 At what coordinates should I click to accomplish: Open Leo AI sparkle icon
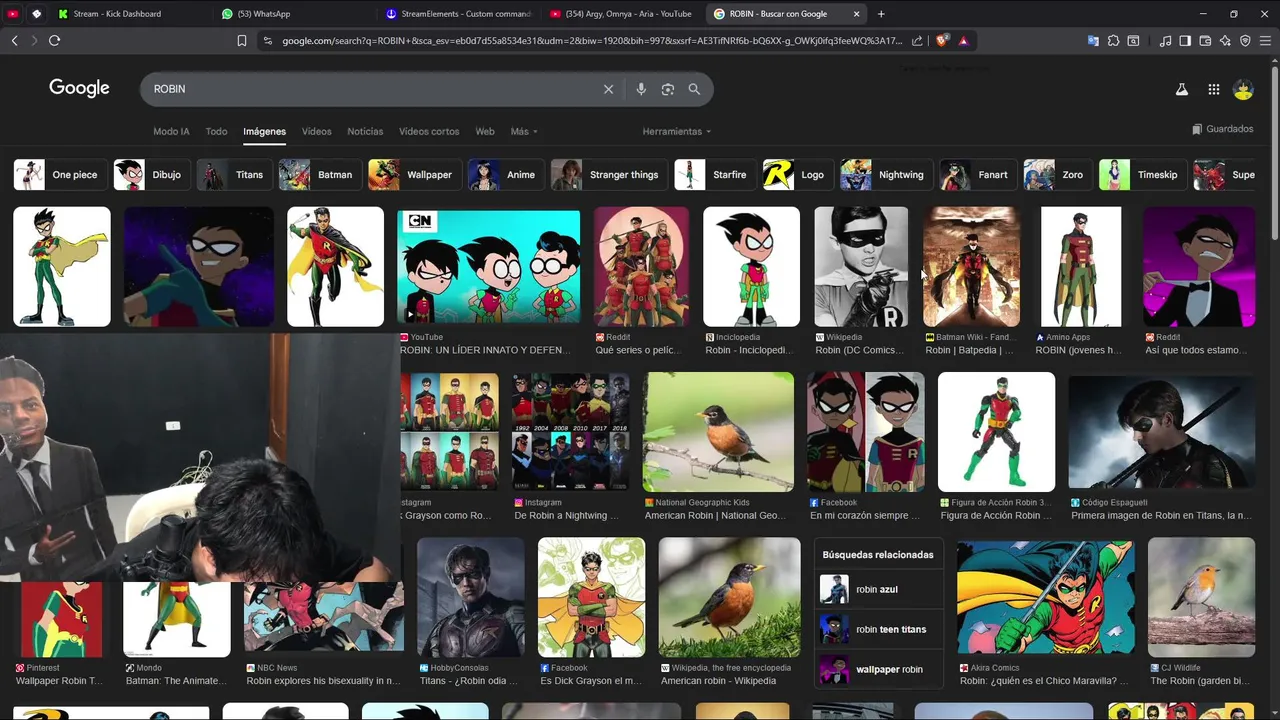(1225, 41)
